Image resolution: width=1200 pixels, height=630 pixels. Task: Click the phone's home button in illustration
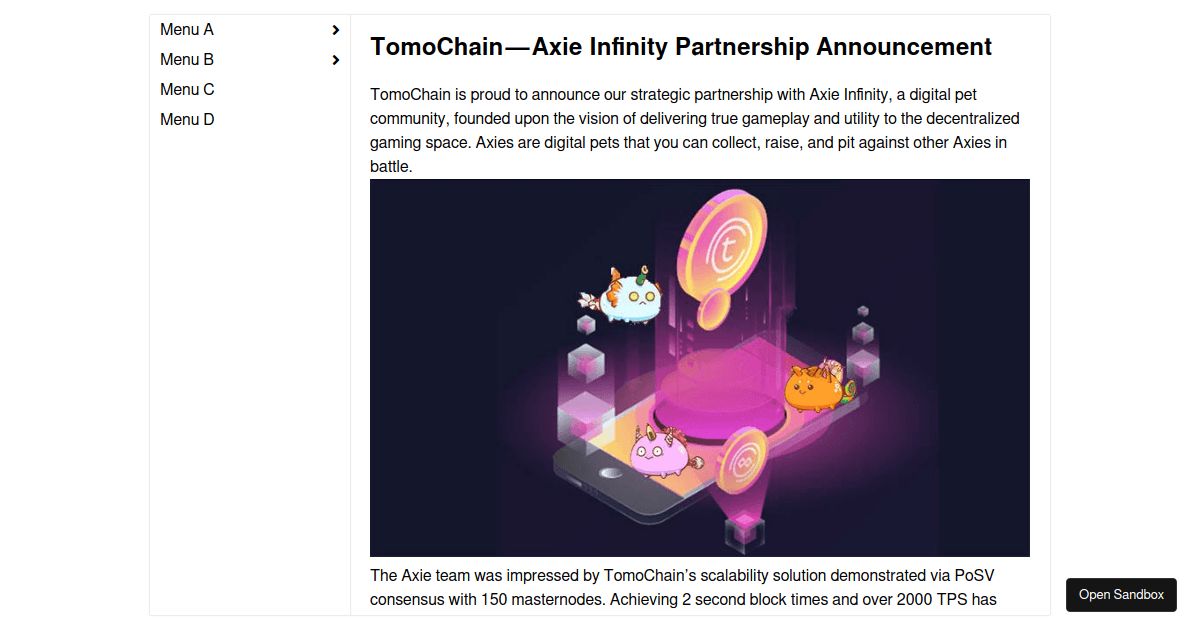(x=610, y=471)
